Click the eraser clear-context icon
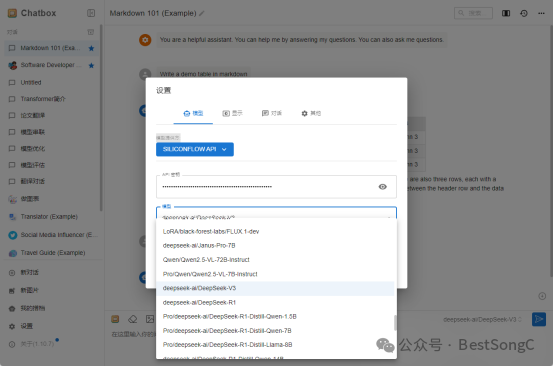The image size is (553, 367). click(133, 319)
